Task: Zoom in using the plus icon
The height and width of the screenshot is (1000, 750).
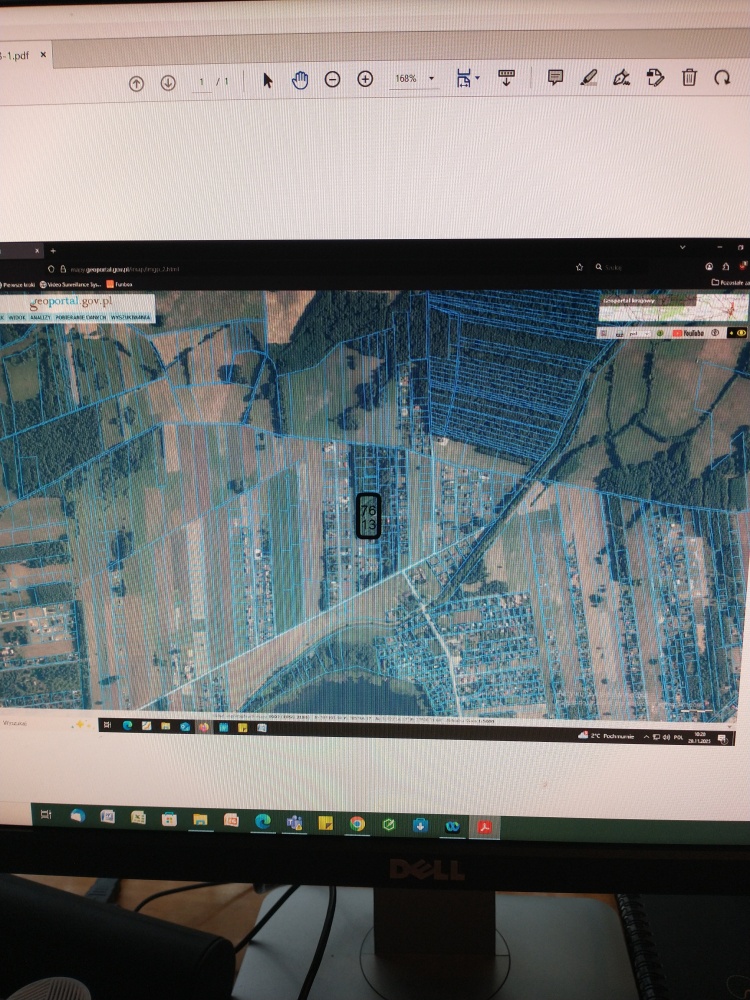Action: [365, 79]
